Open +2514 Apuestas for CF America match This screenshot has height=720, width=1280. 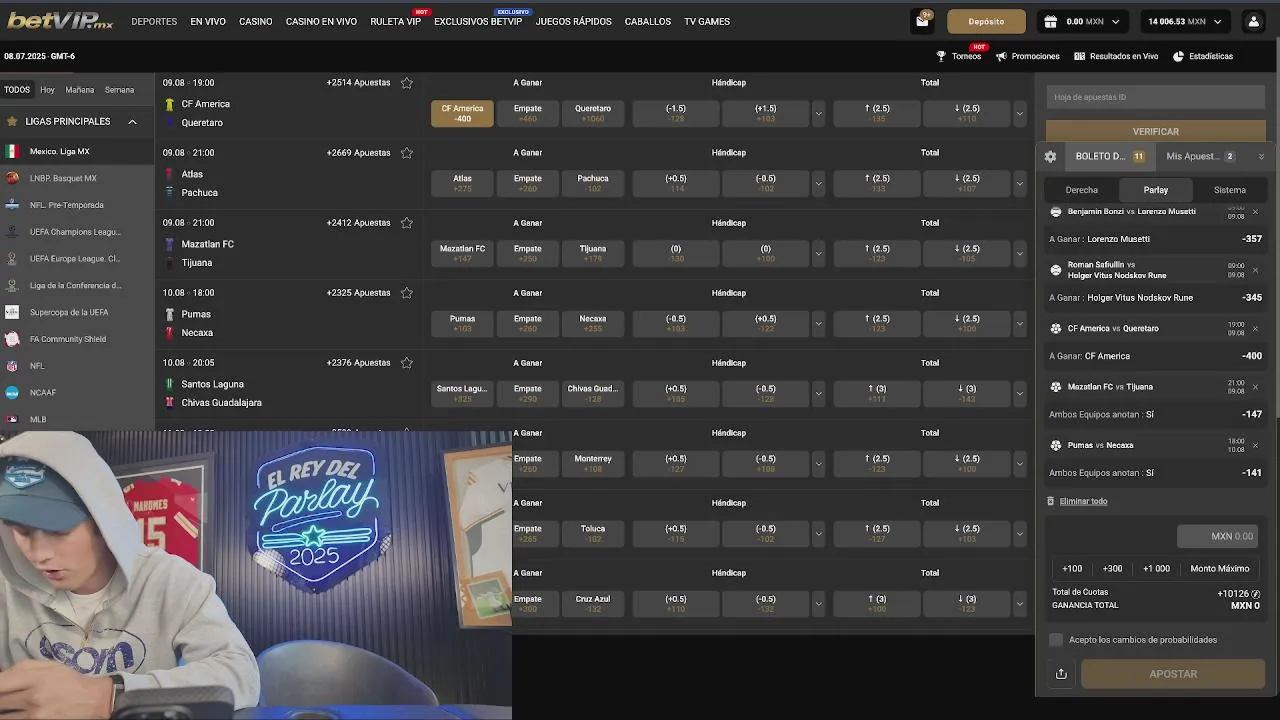(x=358, y=83)
